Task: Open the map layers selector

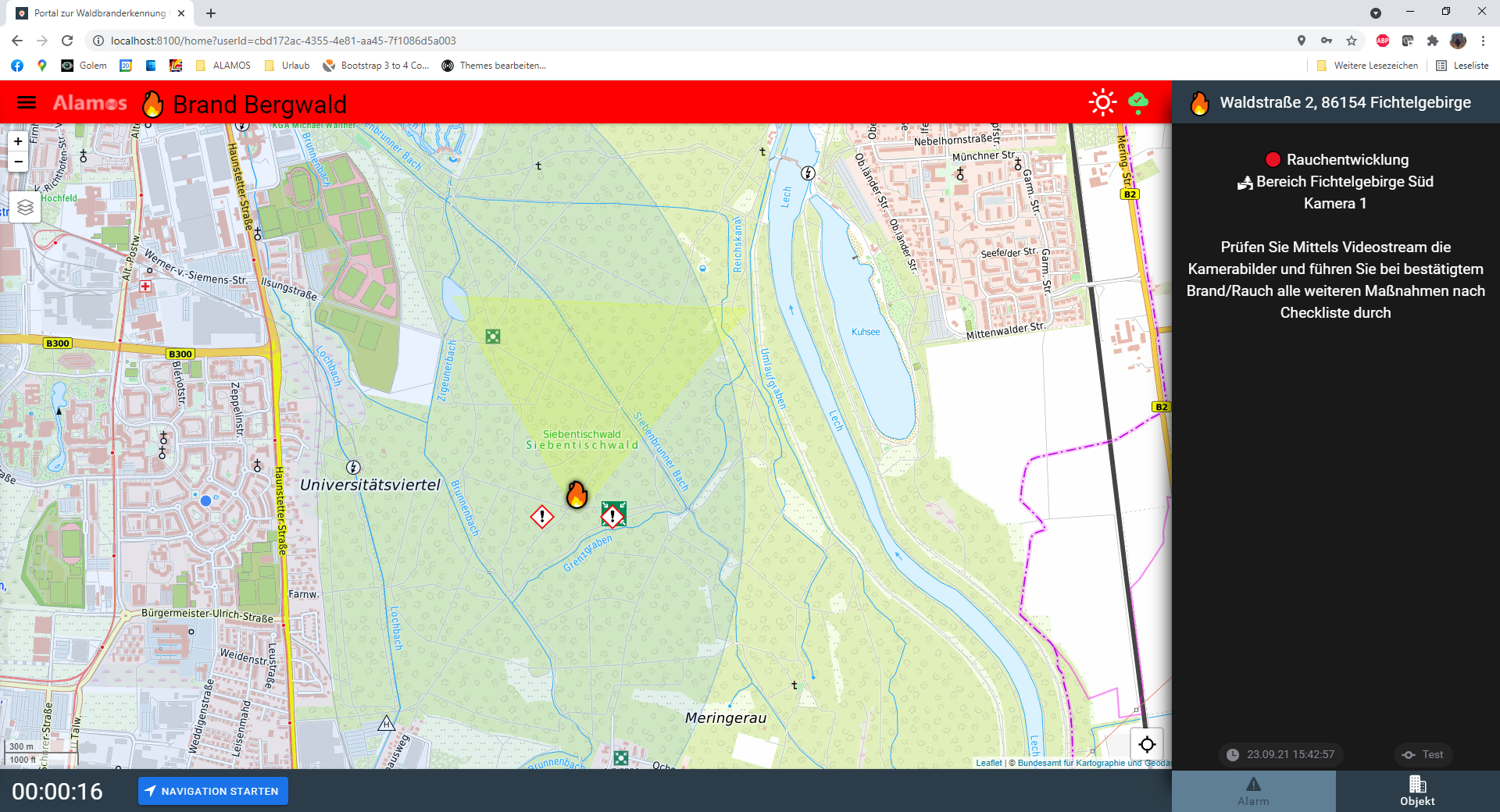Action: coord(25,207)
